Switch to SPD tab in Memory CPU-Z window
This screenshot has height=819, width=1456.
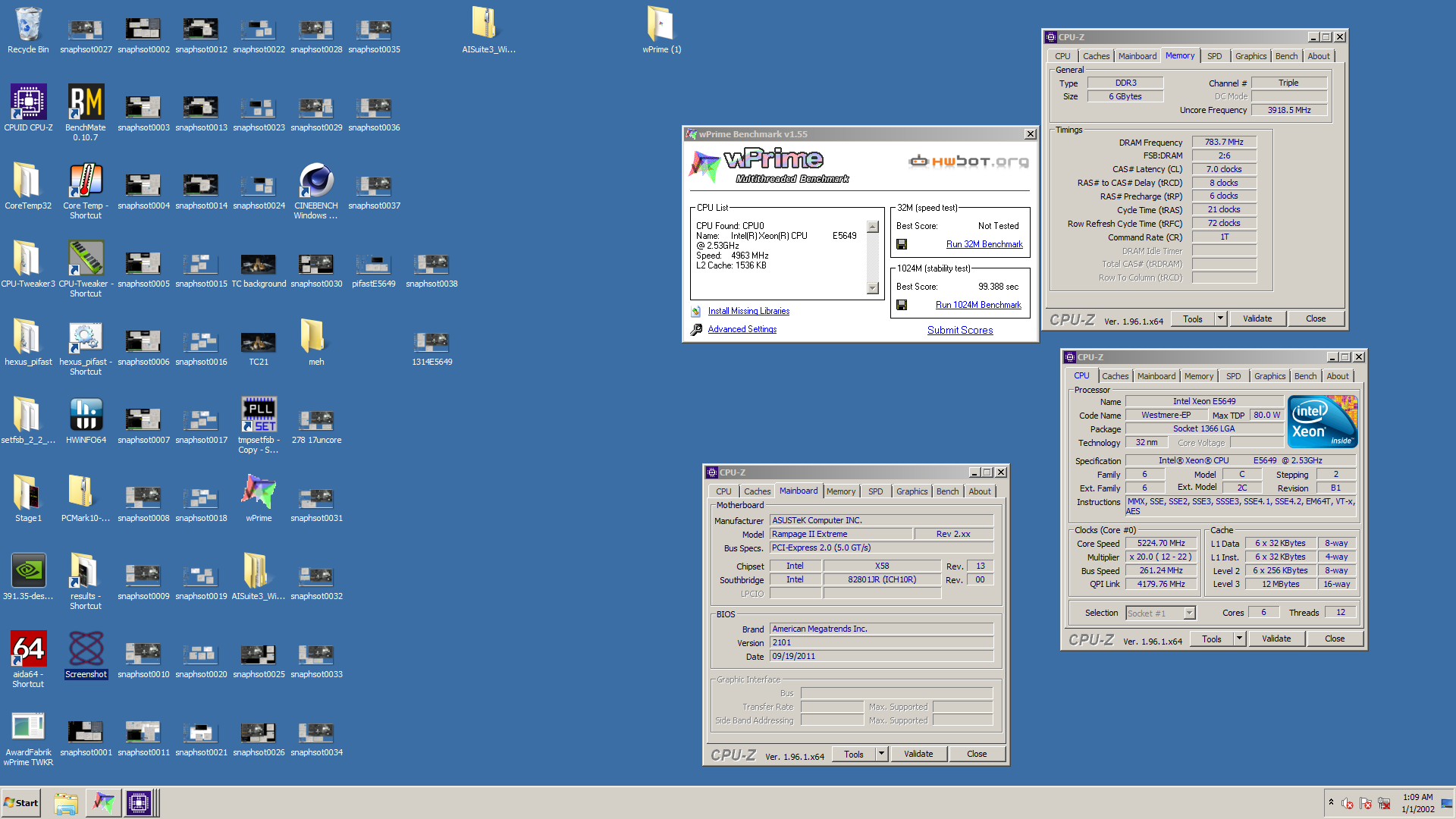tap(1214, 56)
